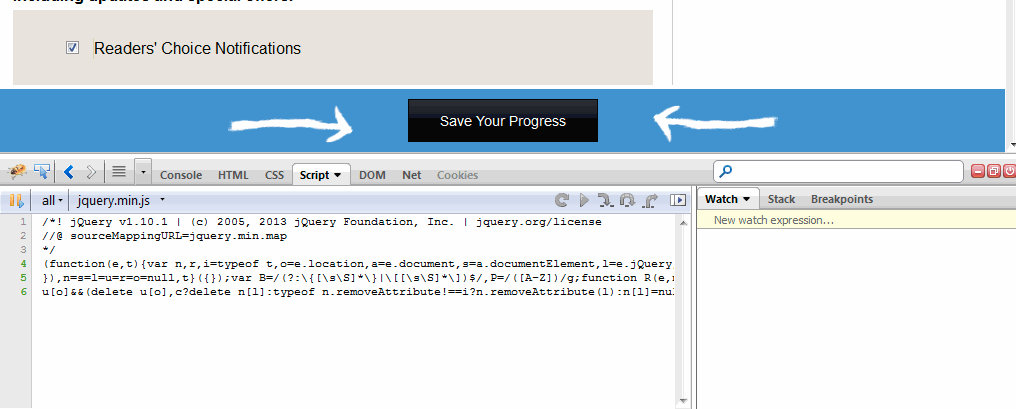Image resolution: width=1016 pixels, height=409 pixels.
Task: Click the Step Out icon
Action: (650, 200)
